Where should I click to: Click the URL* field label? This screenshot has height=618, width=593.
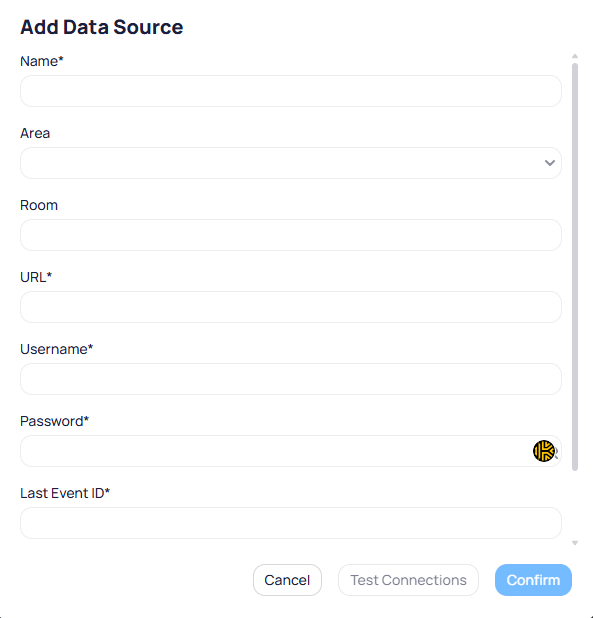pyautogui.click(x=36, y=277)
